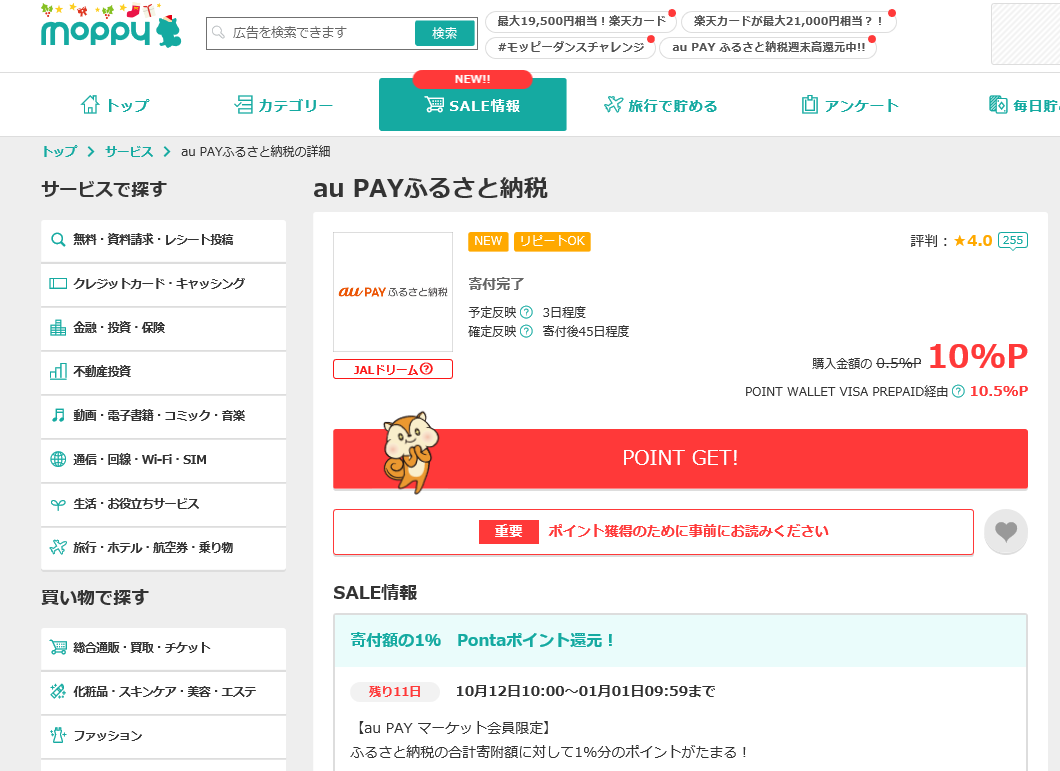Open the 楽天カードが最大21,000円相当?! tag
The height and width of the screenshot is (771, 1060).
tap(788, 21)
